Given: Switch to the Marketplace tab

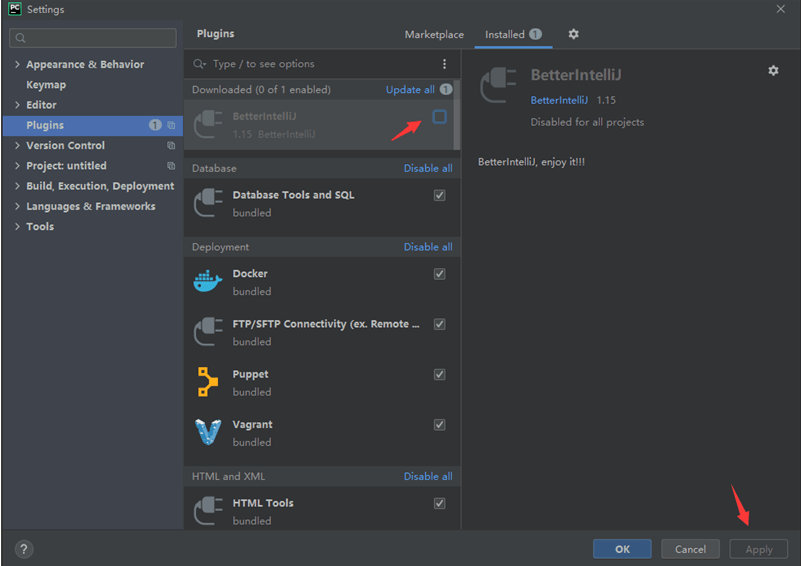Looking at the screenshot, I should click(x=434, y=34).
